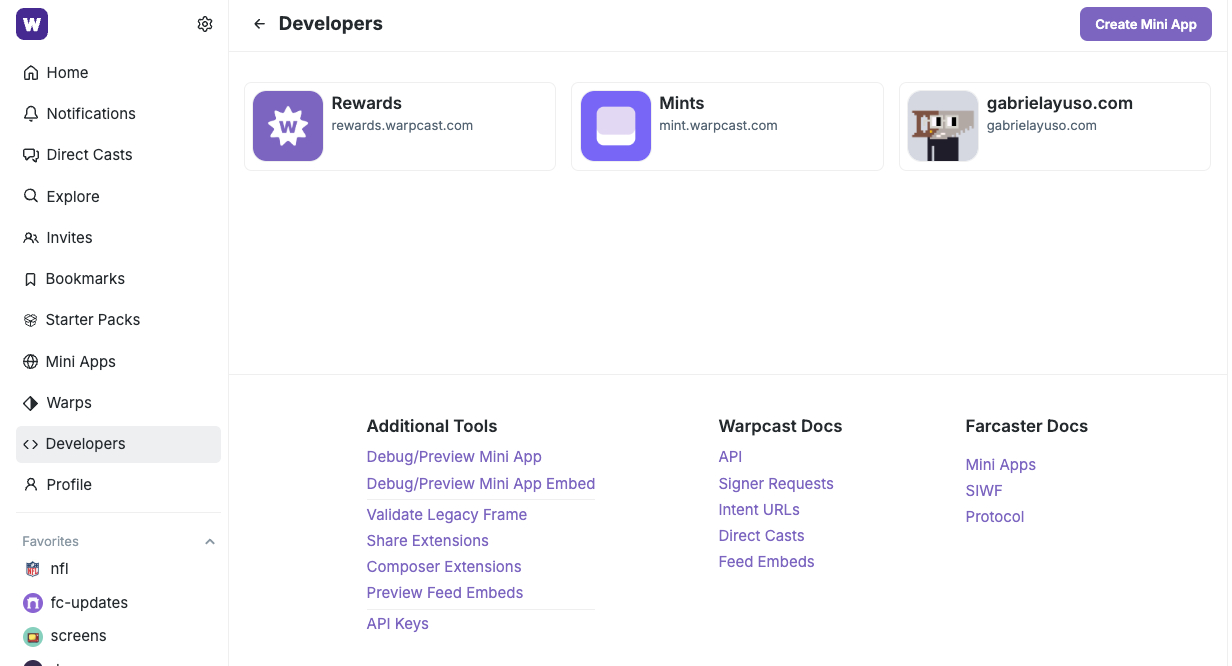Collapse the Favorites section chevron
The image size is (1232, 666).
[210, 541]
